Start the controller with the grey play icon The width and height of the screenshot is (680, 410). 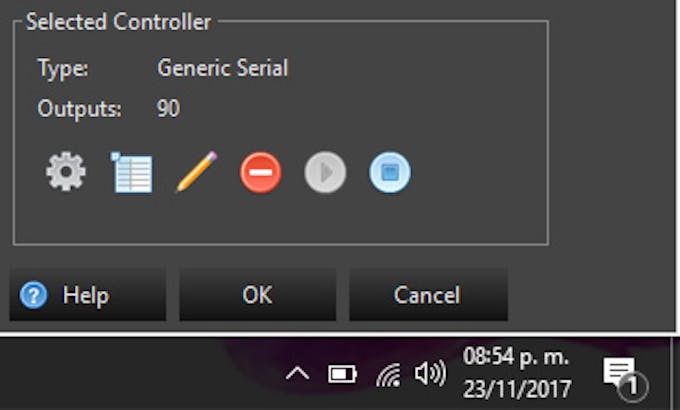coord(325,172)
